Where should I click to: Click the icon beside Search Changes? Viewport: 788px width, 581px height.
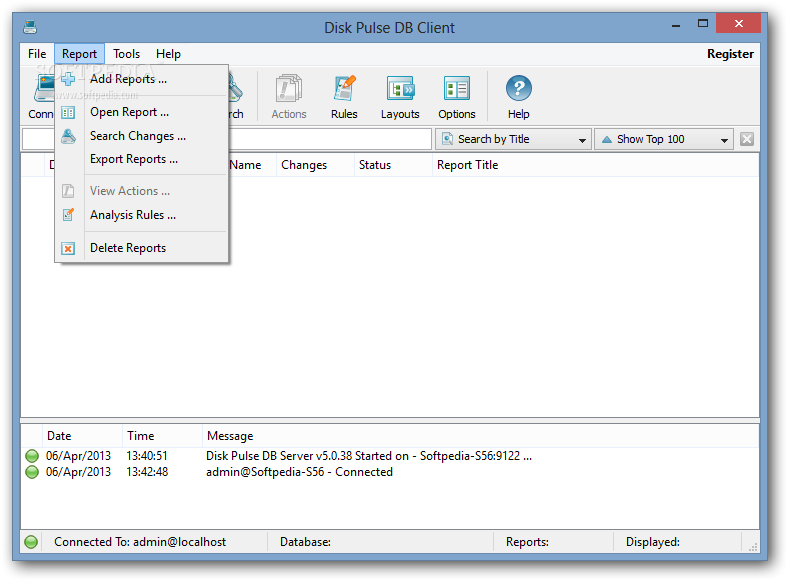click(68, 136)
